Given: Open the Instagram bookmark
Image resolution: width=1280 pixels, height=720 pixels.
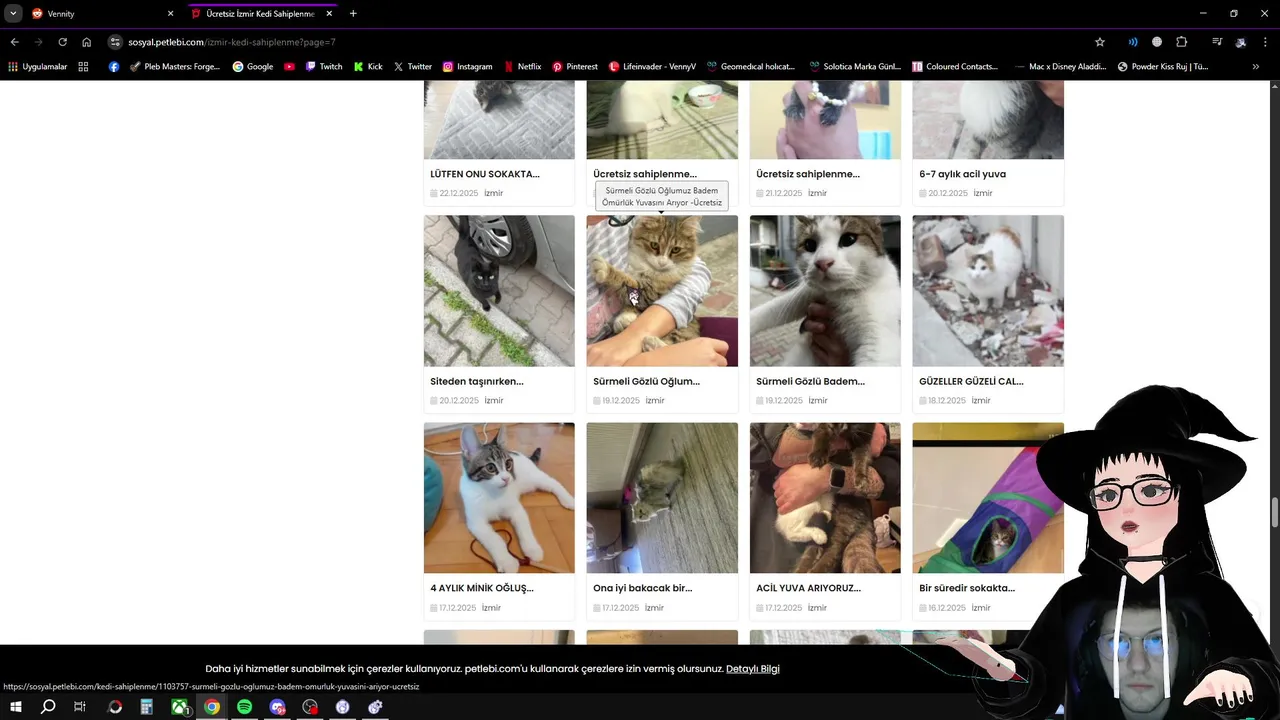Looking at the screenshot, I should click(x=467, y=67).
